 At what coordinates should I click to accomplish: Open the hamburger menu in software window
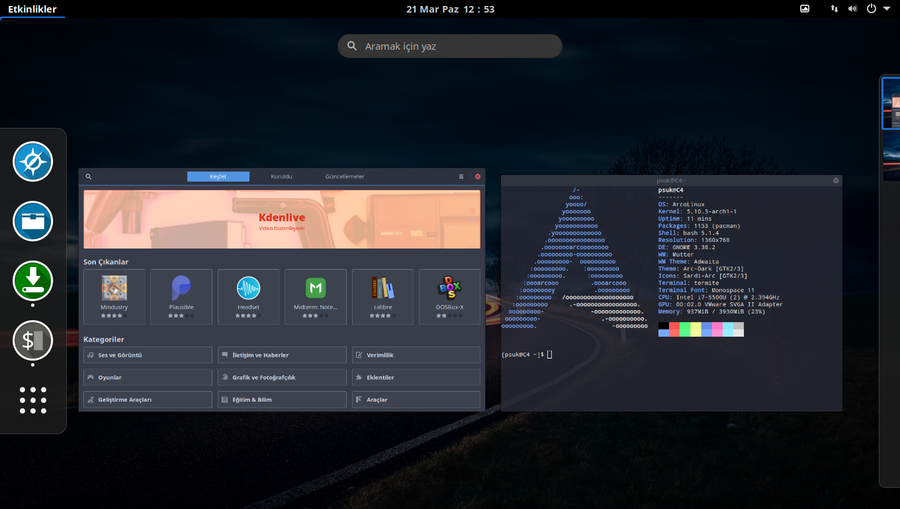point(461,177)
